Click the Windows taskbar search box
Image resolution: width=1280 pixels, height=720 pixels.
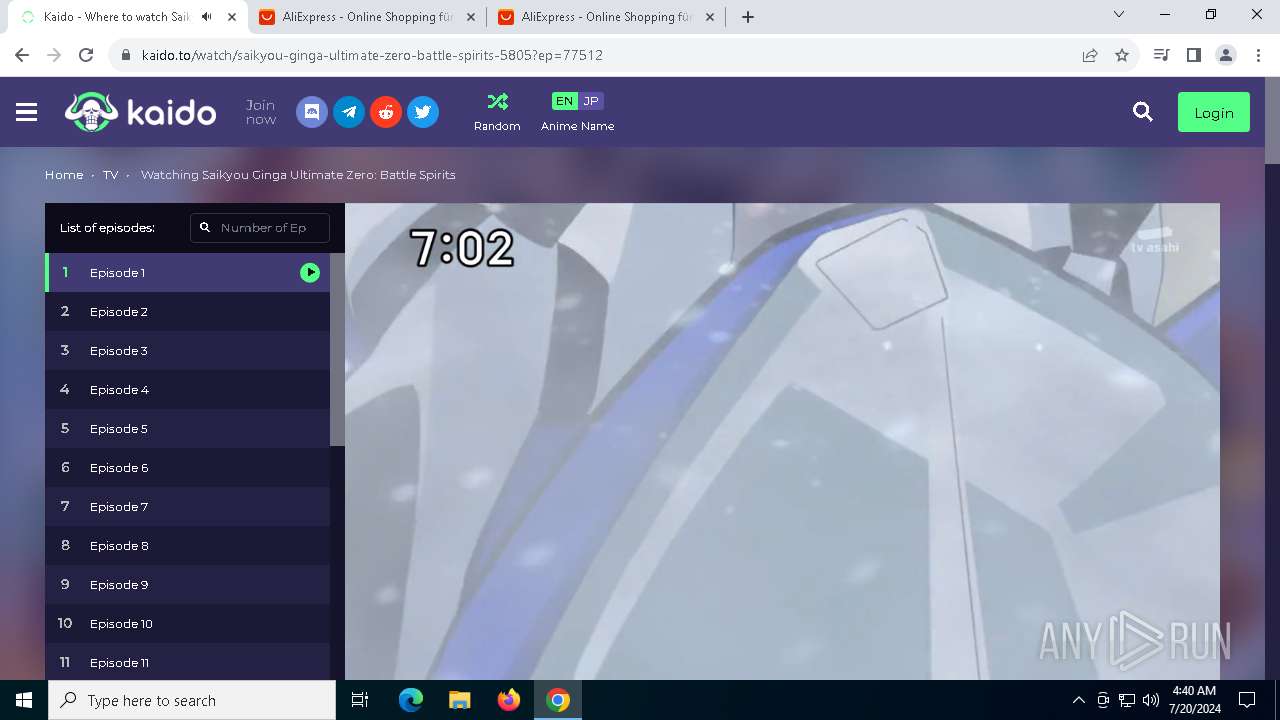tap(192, 700)
